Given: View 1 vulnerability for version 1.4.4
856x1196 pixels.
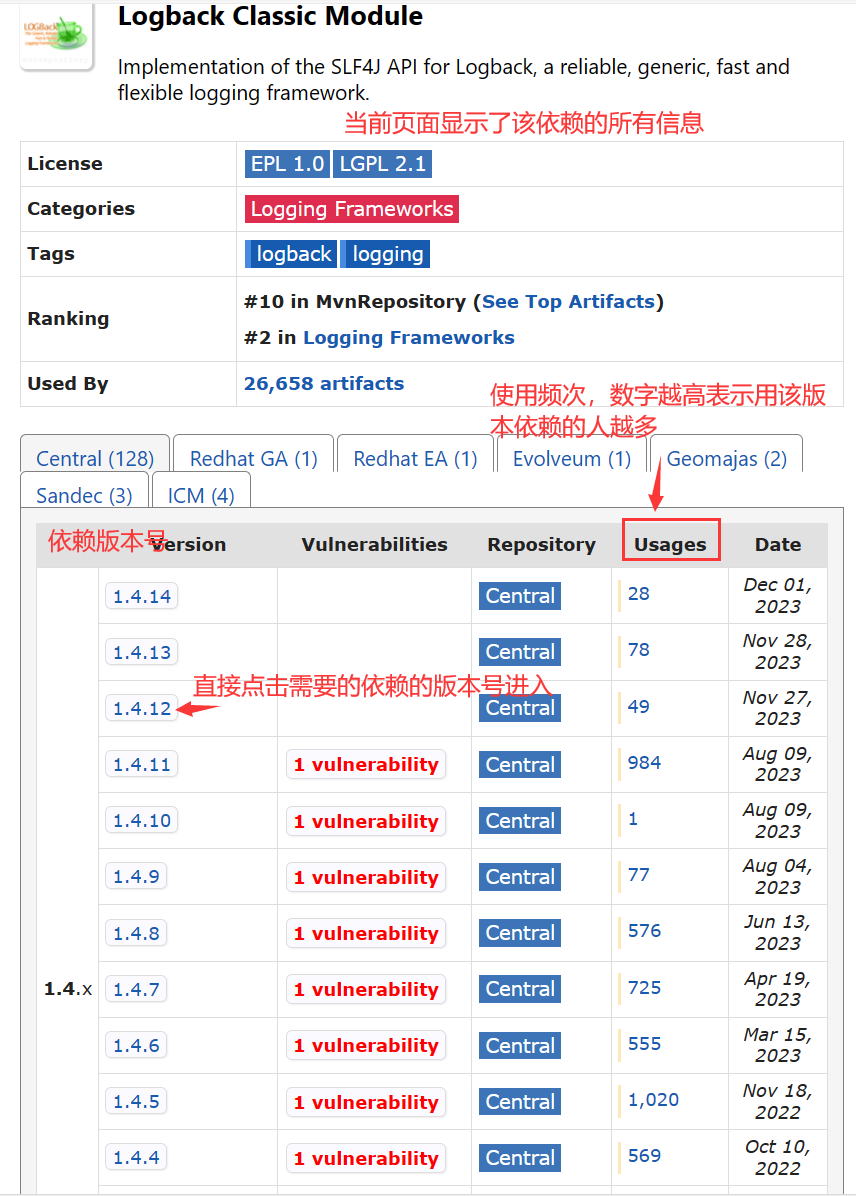Looking at the screenshot, I should 366,1158.
